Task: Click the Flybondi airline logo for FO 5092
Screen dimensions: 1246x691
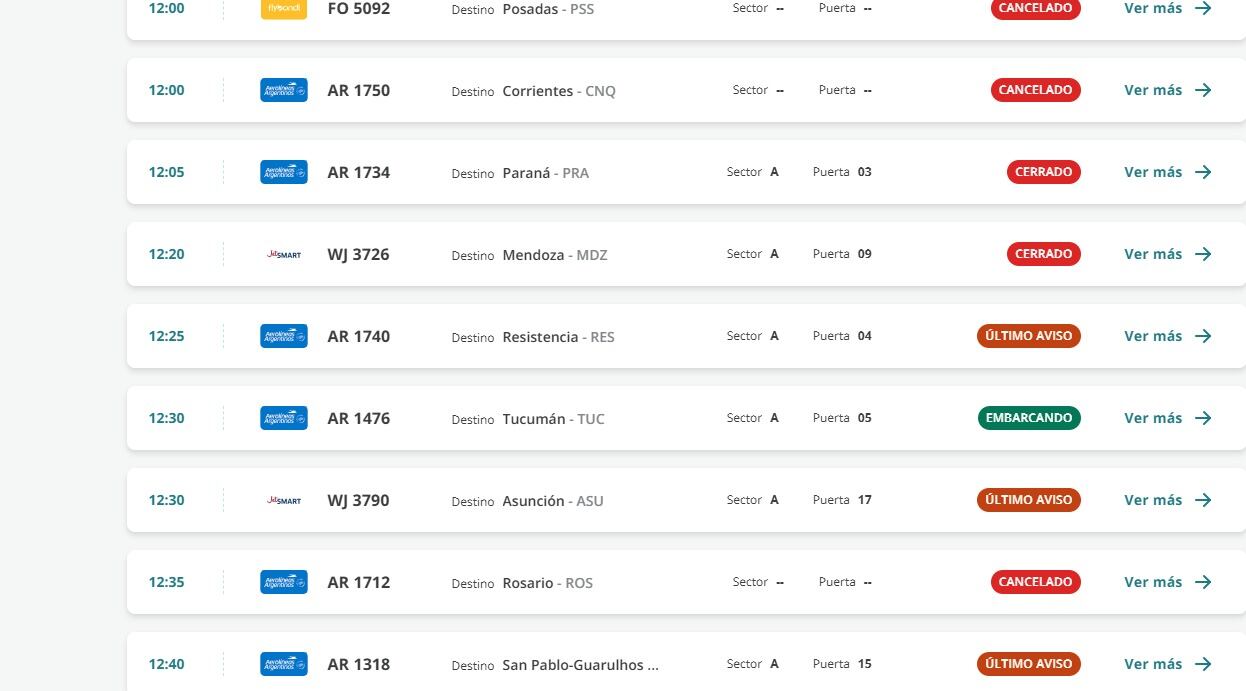Action: tap(283, 8)
